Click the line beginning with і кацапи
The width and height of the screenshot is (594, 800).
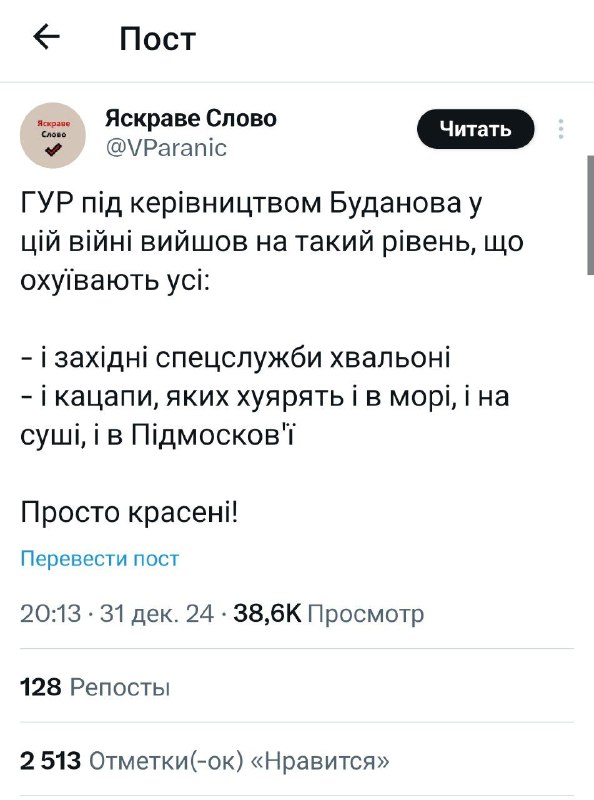[265, 415]
